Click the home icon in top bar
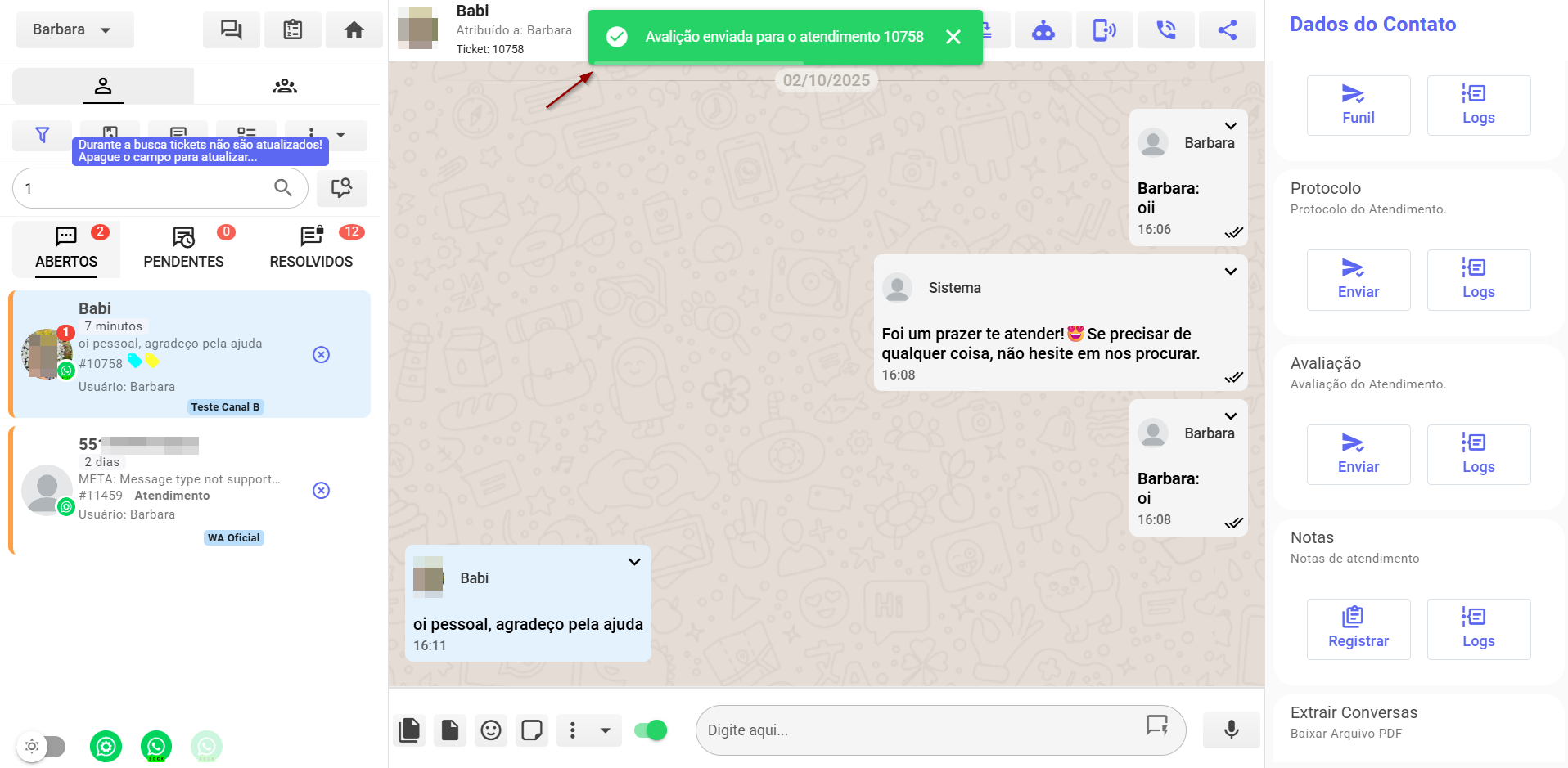This screenshot has height=768, width=1568. (x=354, y=30)
